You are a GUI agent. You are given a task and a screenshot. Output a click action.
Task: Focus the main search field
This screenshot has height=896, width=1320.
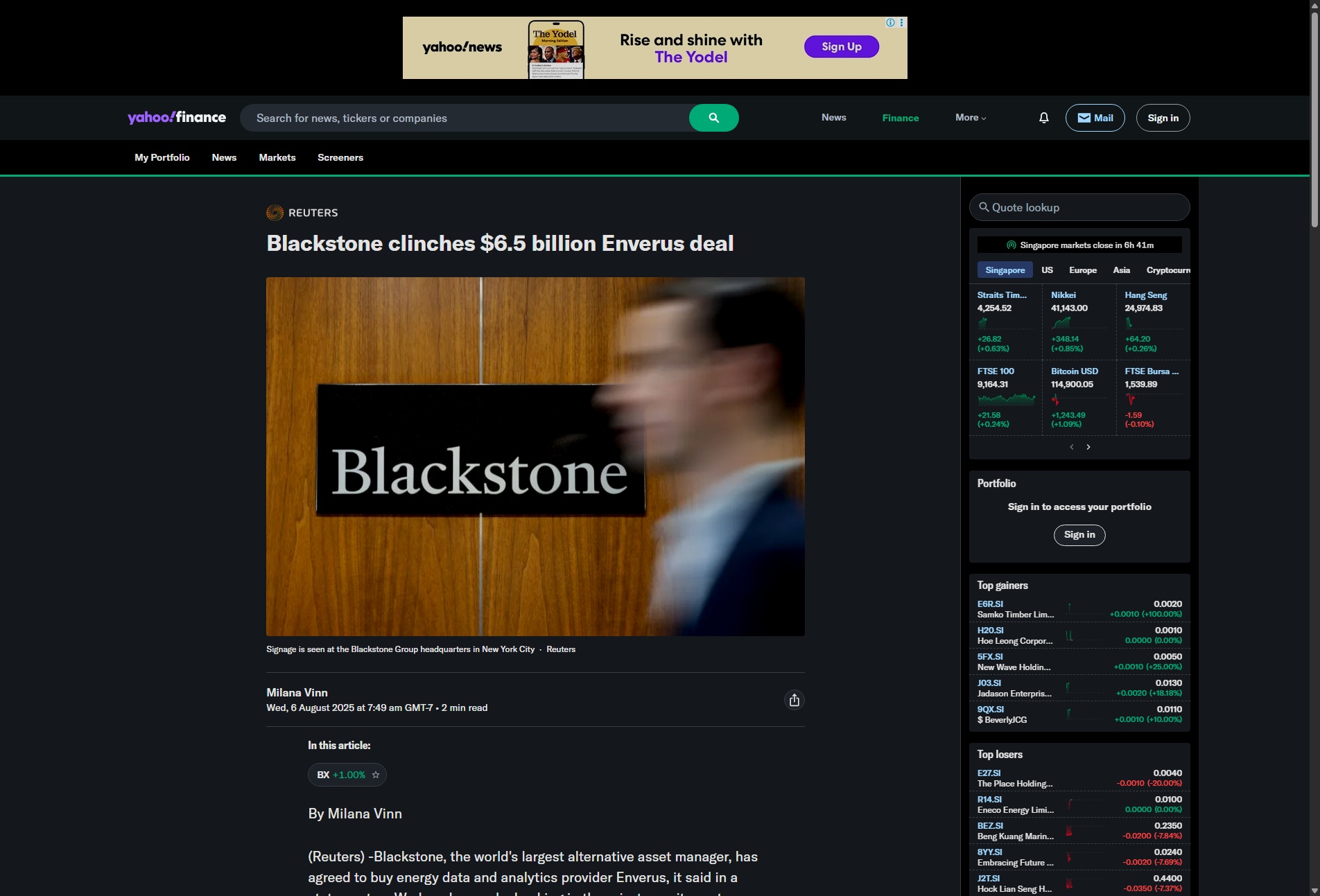pyautogui.click(x=464, y=118)
